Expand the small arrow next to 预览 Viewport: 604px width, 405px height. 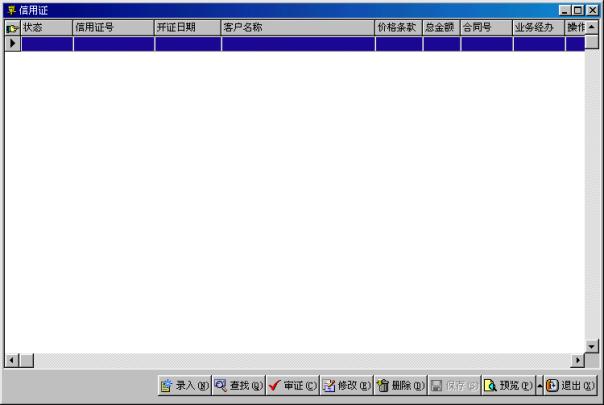click(x=540, y=385)
